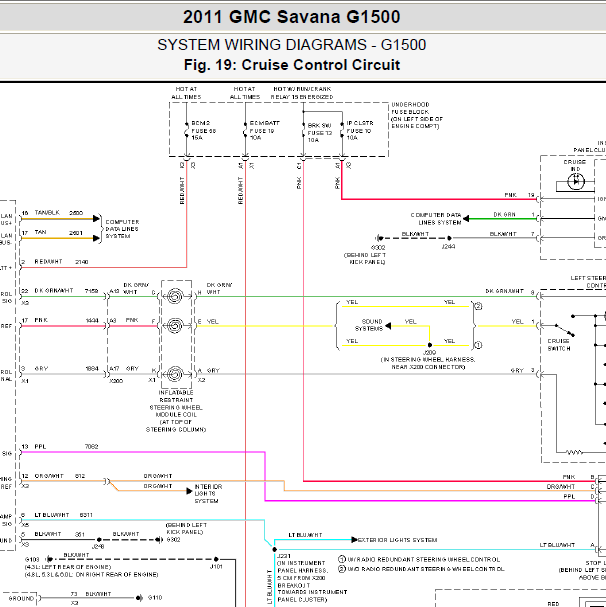Click the "INFLATABLE RESTRAINT STEERING WHEEL MODULE COIL" label
The width and height of the screenshot is (606, 607).
(x=176, y=411)
